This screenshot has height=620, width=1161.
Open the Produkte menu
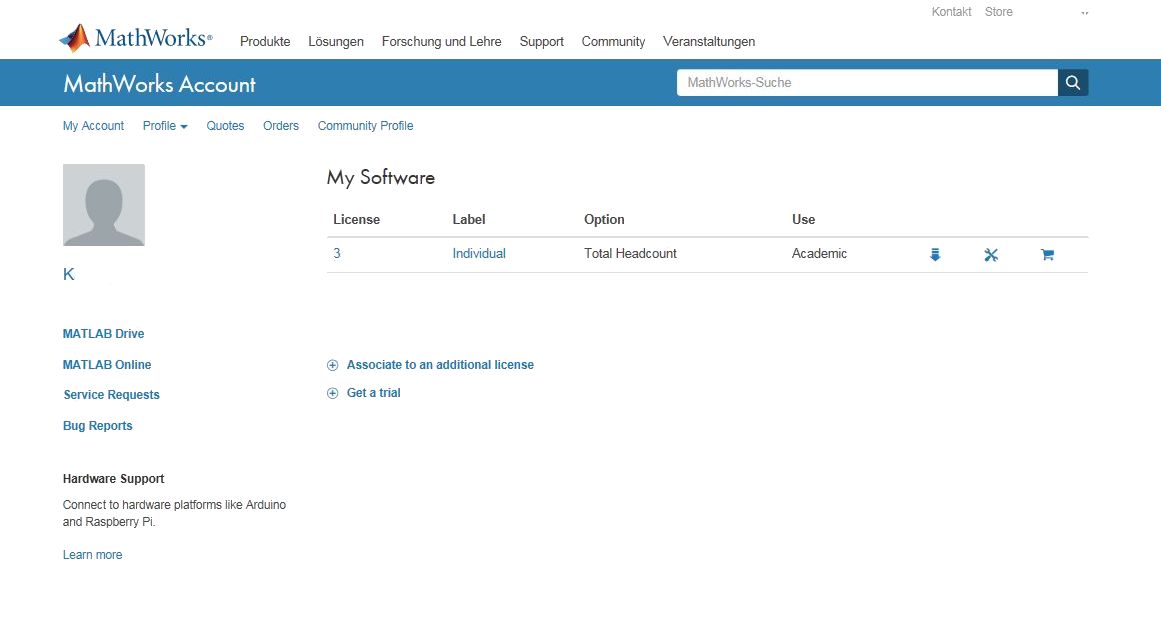(x=265, y=42)
